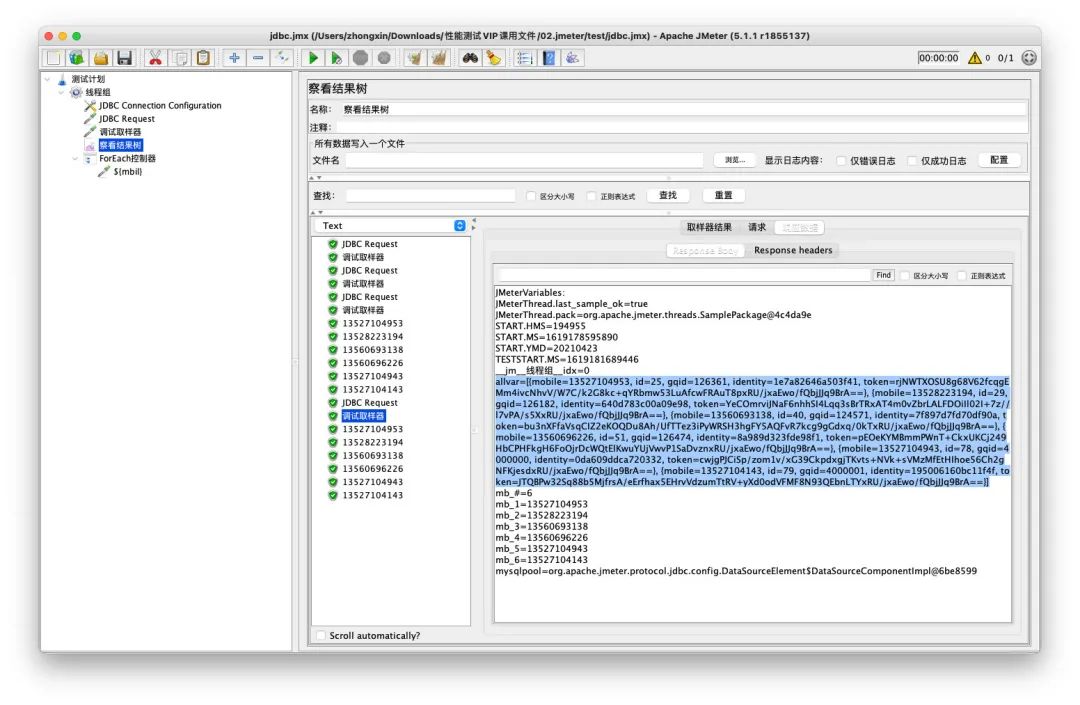Click the Shutdown test icon
Screen dimensions: 1080x705
click(x=384, y=58)
